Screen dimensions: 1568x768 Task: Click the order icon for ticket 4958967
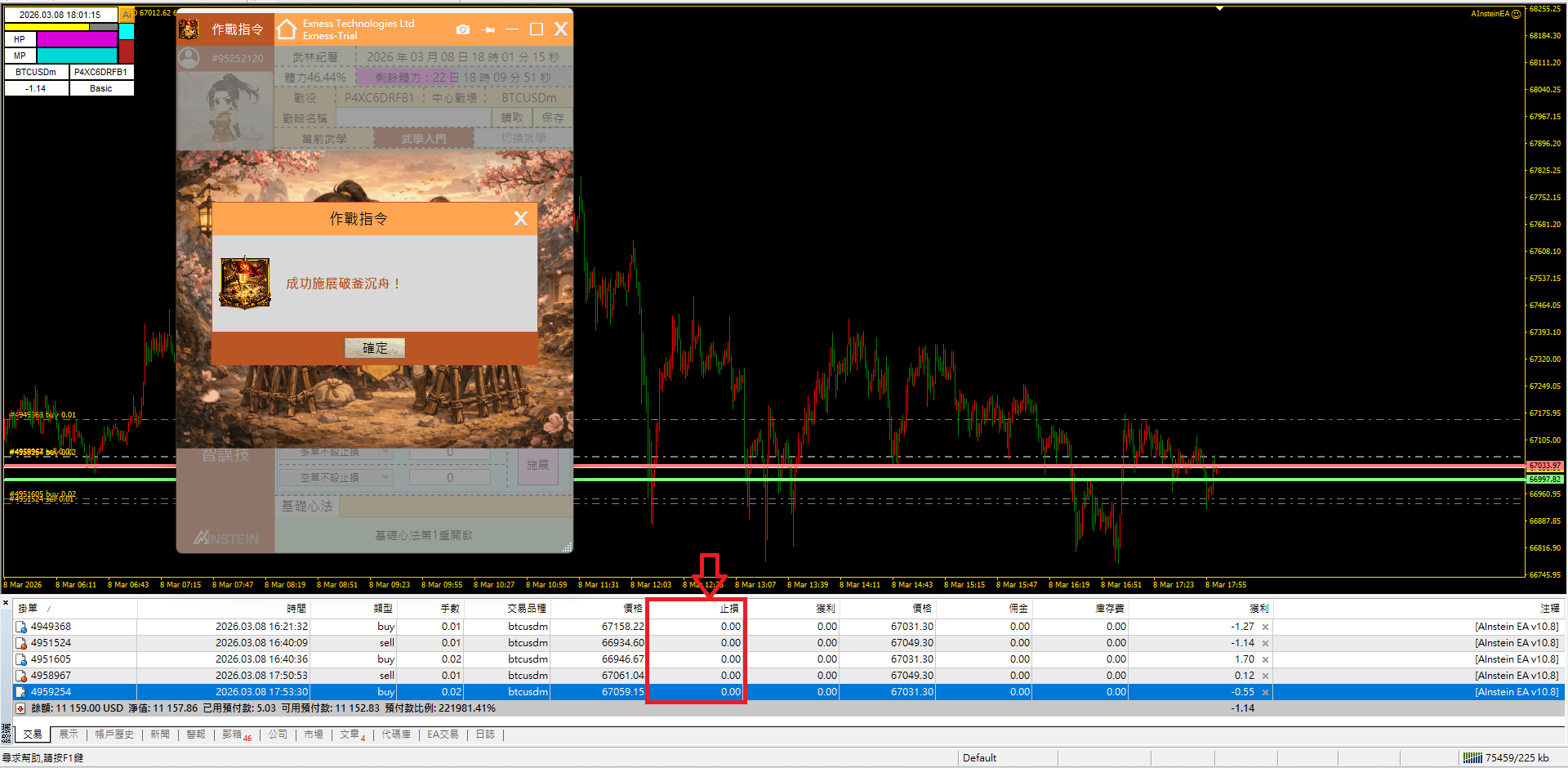coord(21,676)
